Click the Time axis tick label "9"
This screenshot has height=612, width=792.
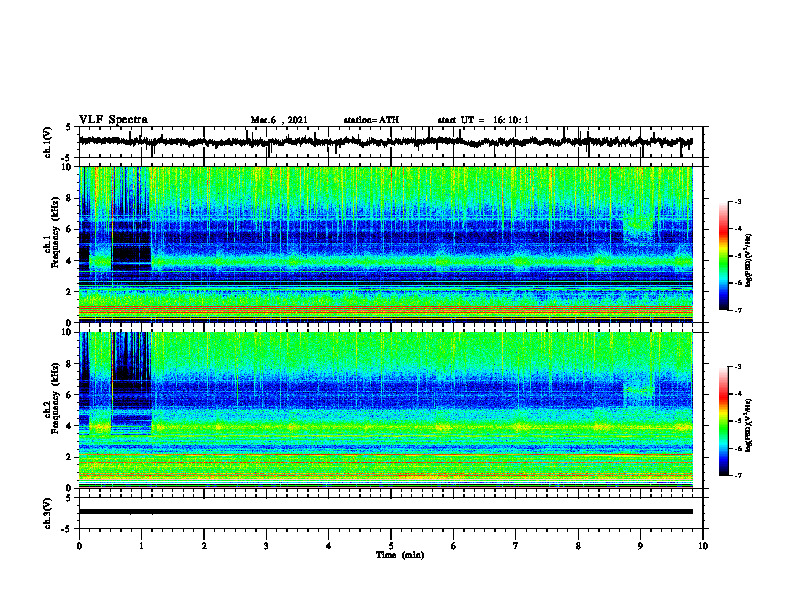[x=640, y=546]
